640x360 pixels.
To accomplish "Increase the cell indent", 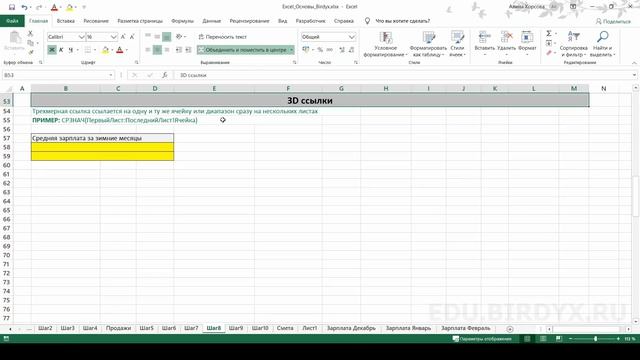I will click(x=188, y=50).
